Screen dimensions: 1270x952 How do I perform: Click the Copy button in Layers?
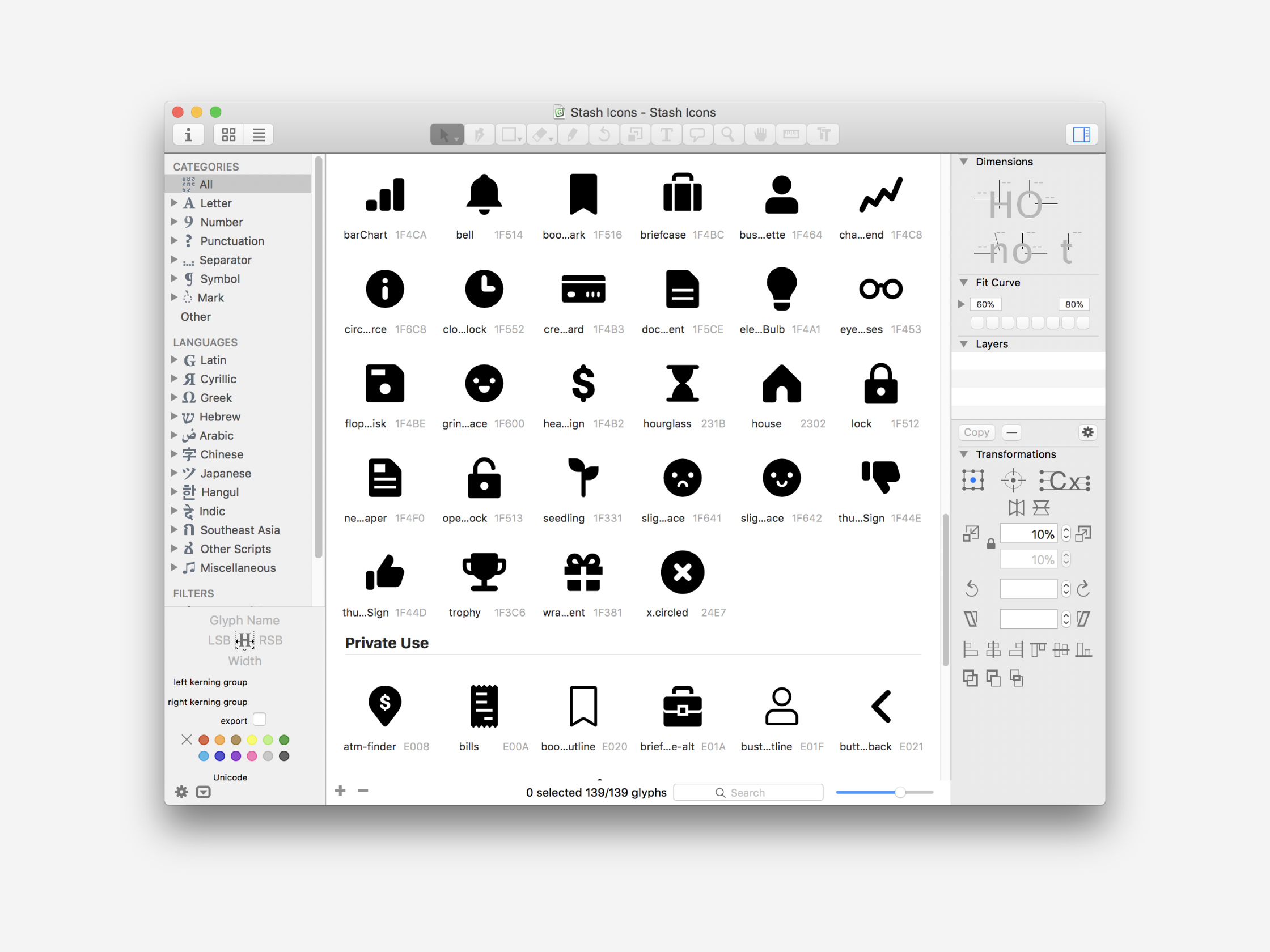coord(977,433)
